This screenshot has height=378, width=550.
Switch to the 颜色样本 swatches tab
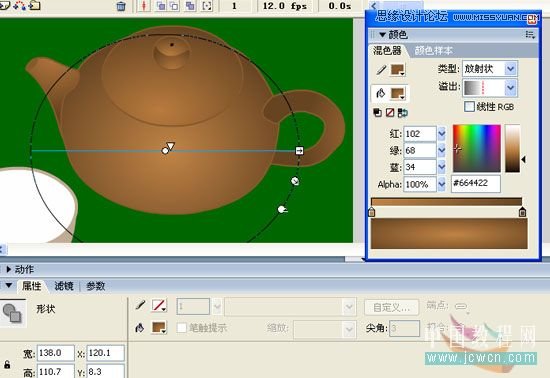pos(434,51)
